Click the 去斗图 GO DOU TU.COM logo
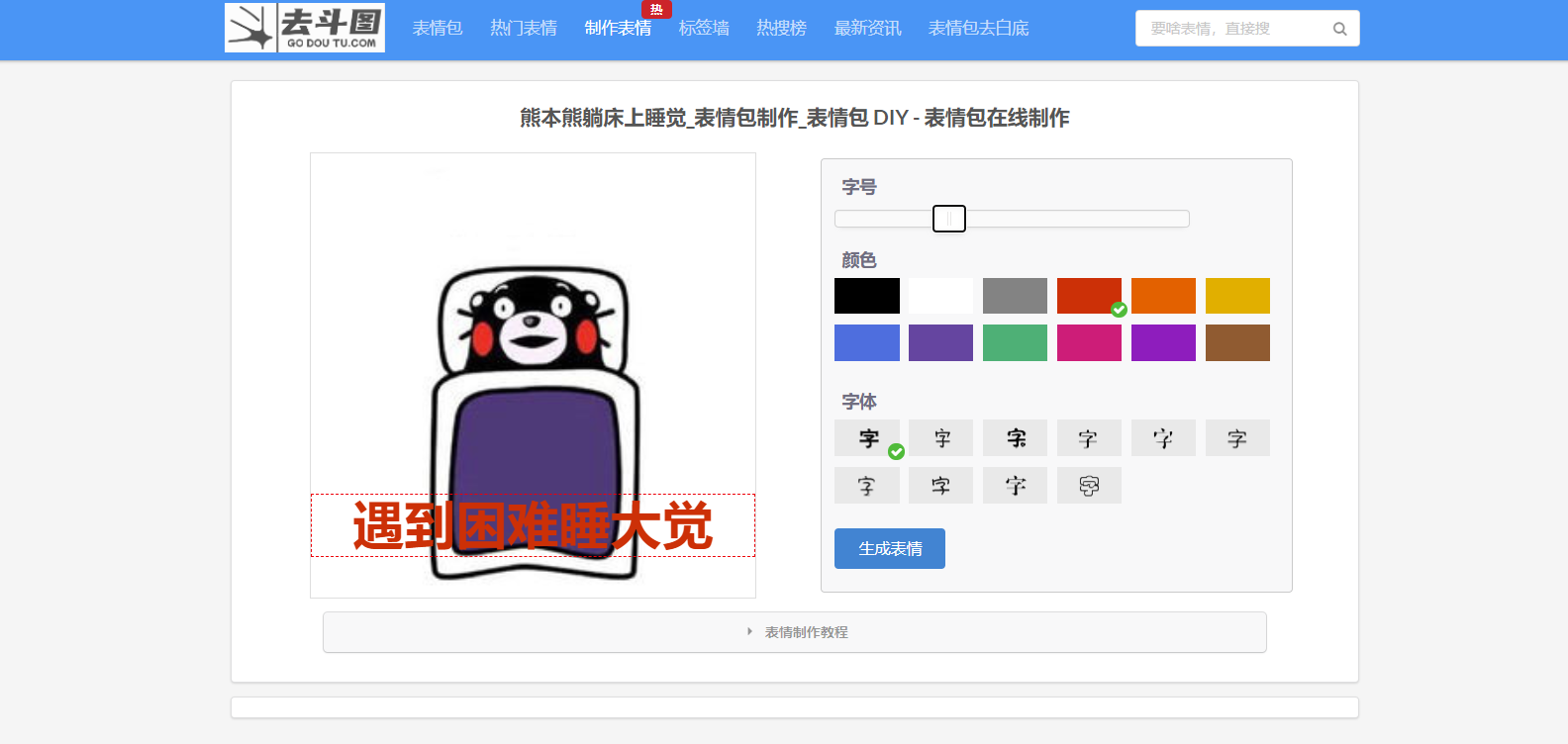Screen dimensions: 1568x744 click(x=305, y=28)
